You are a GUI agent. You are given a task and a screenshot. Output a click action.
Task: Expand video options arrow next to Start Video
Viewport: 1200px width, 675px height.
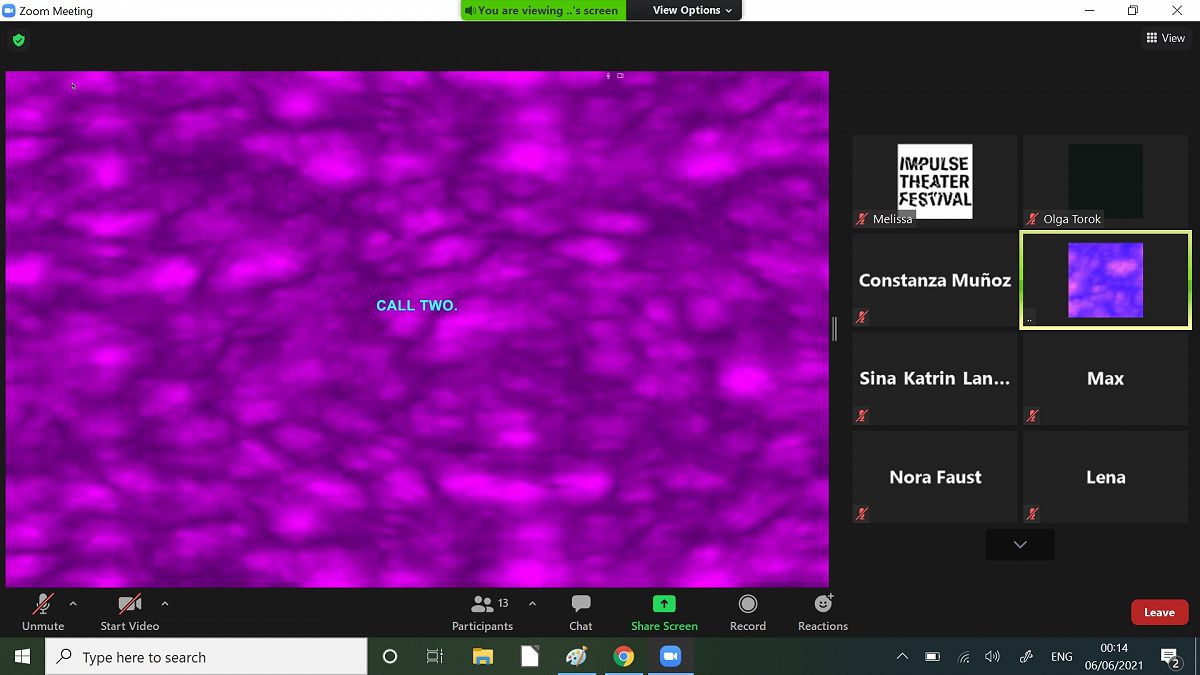coord(165,604)
